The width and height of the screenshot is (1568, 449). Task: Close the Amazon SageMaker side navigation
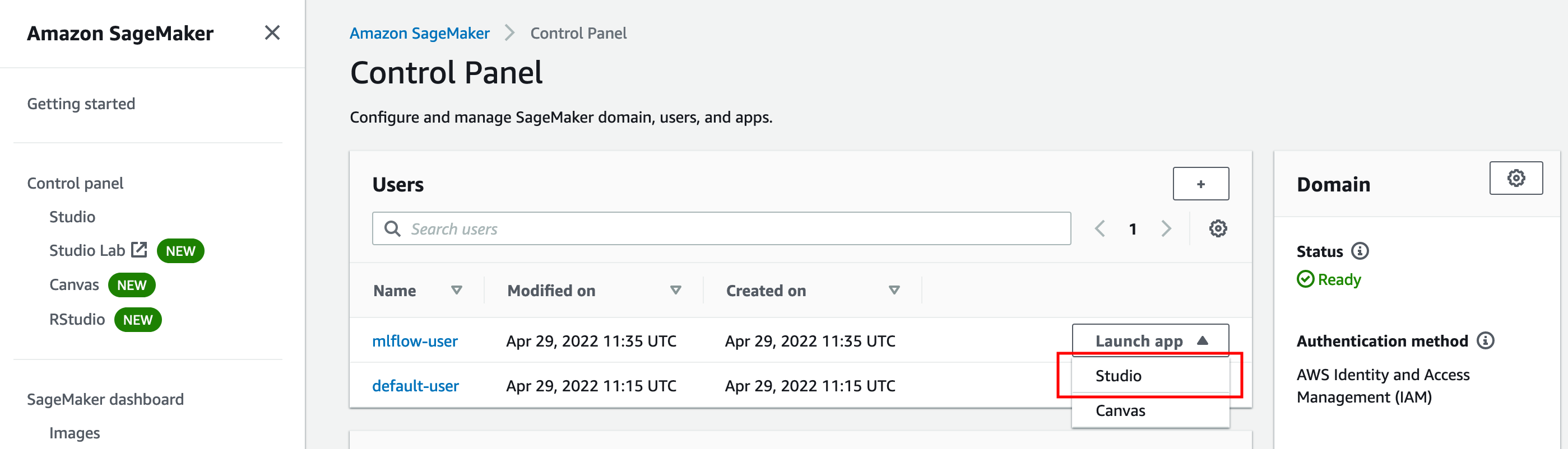272,33
